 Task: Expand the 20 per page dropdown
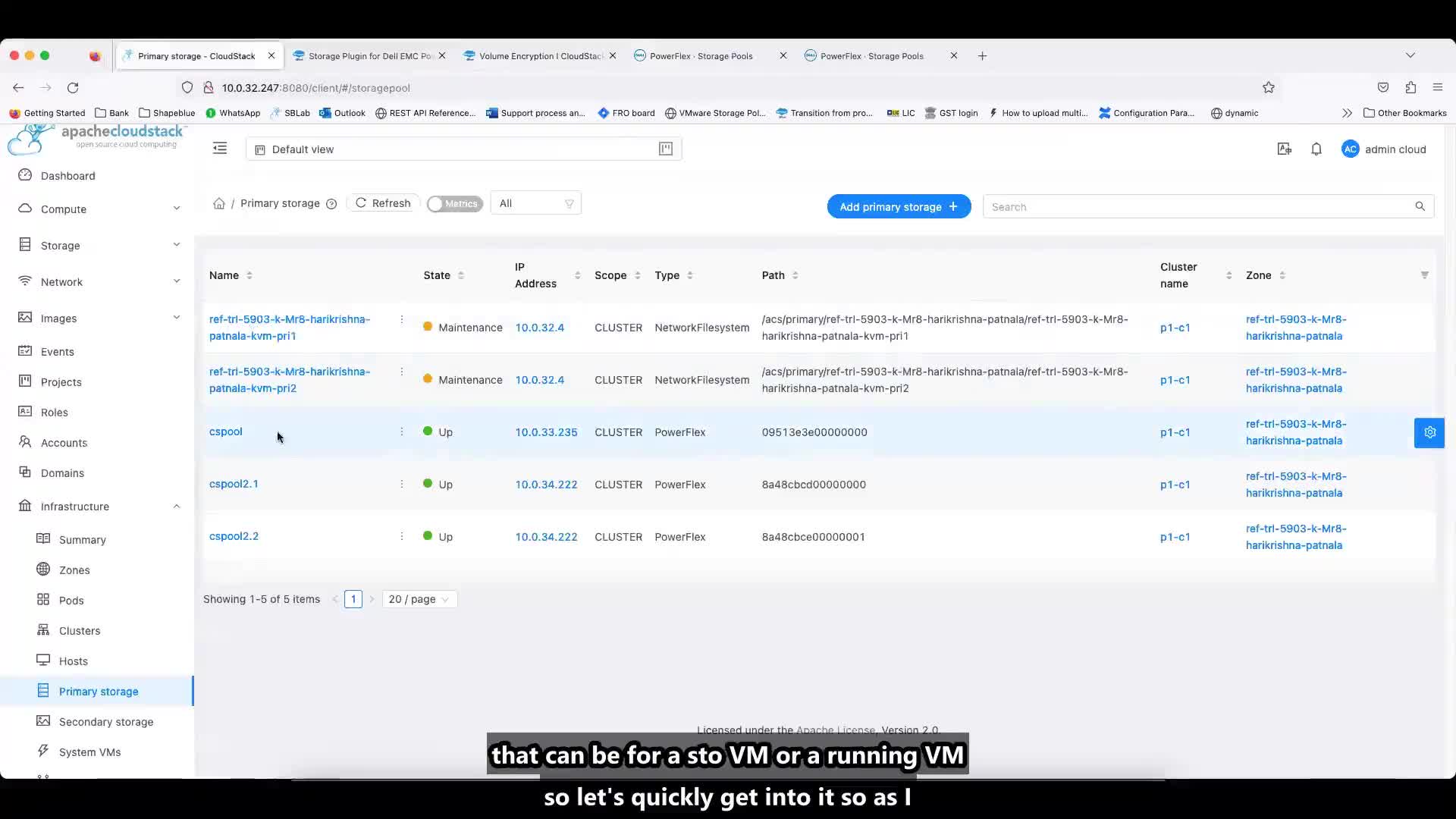tap(418, 598)
